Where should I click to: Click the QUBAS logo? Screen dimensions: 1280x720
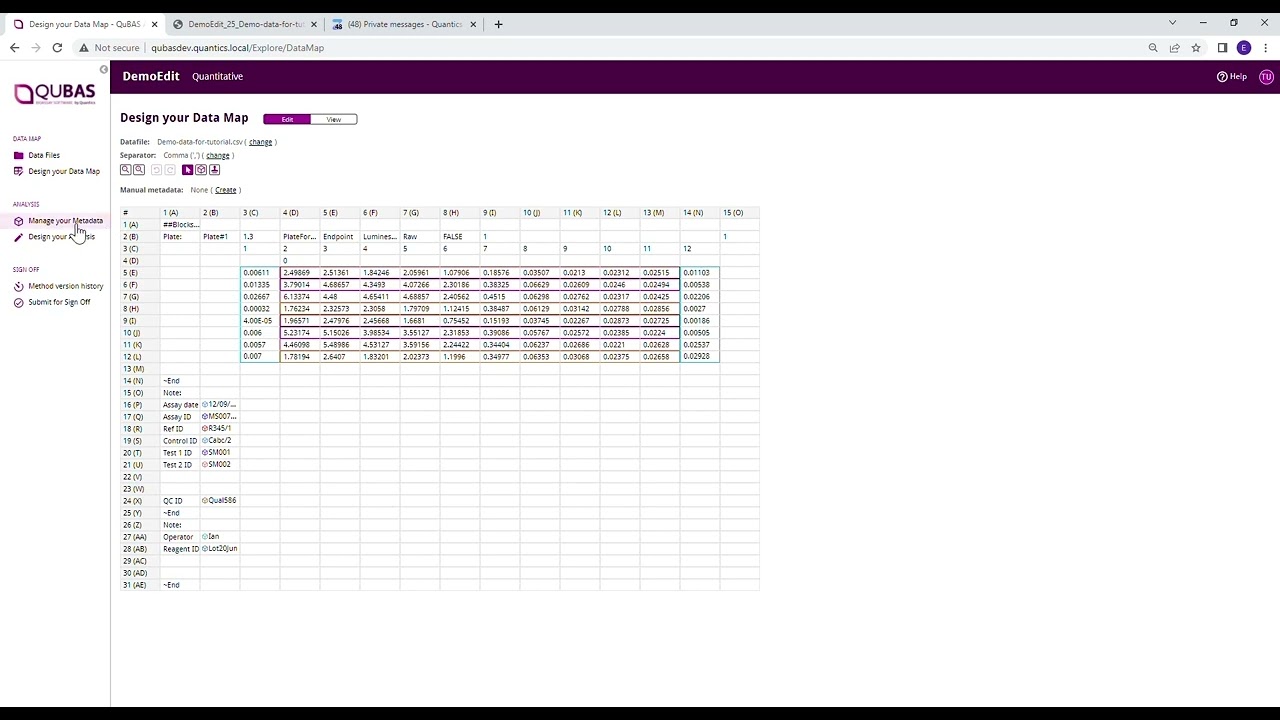[x=55, y=94]
